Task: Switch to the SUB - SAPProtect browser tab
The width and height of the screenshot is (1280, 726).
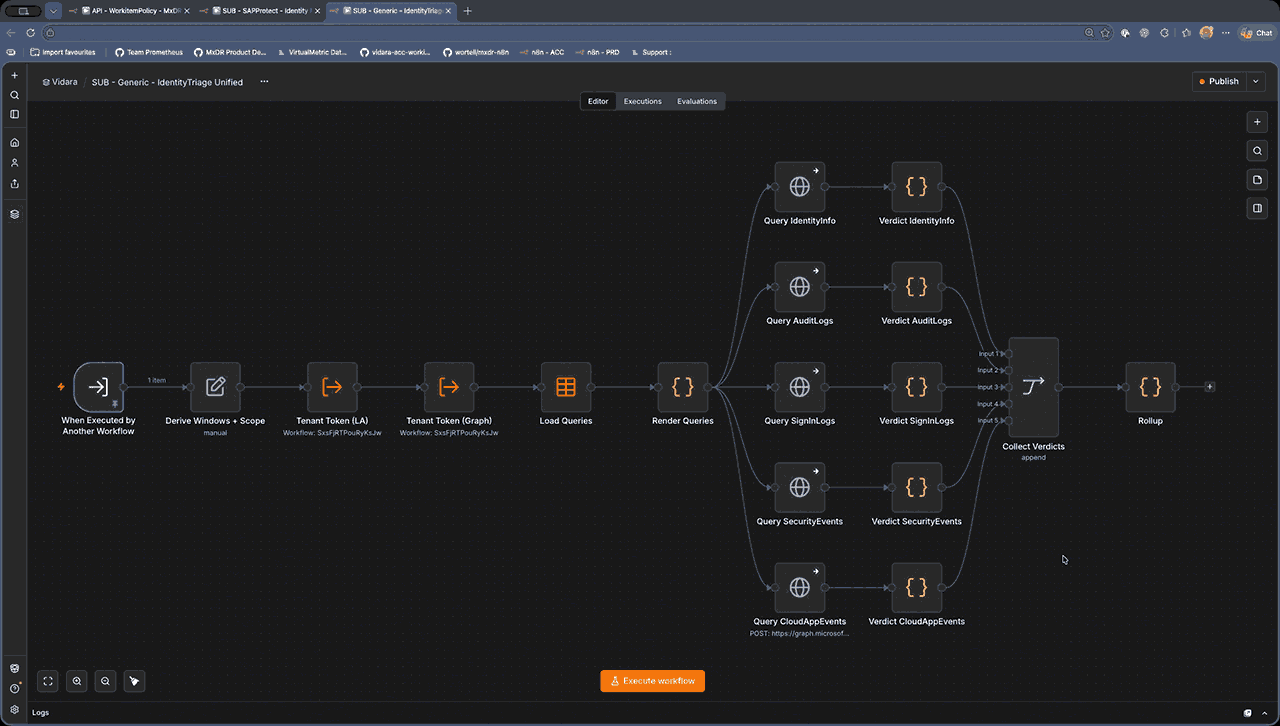Action: [259, 11]
